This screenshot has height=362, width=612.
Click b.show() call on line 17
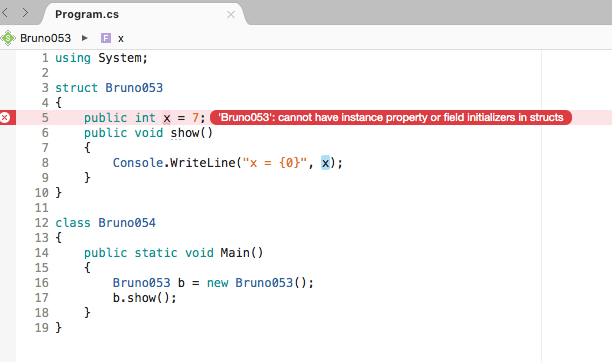point(144,298)
